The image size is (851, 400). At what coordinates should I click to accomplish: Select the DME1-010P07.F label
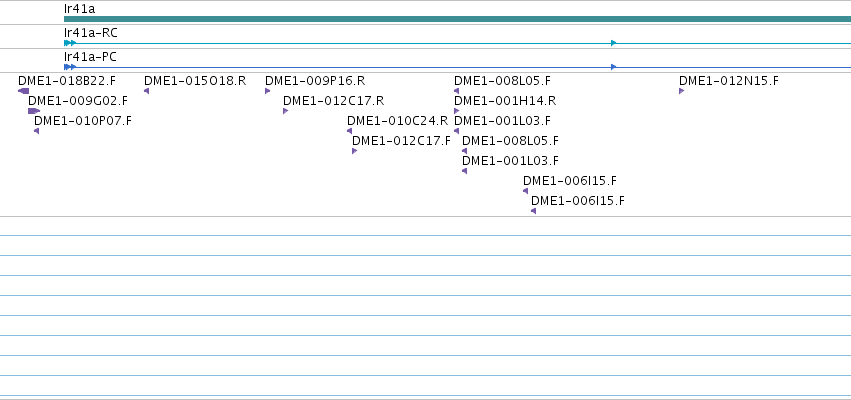coord(82,121)
